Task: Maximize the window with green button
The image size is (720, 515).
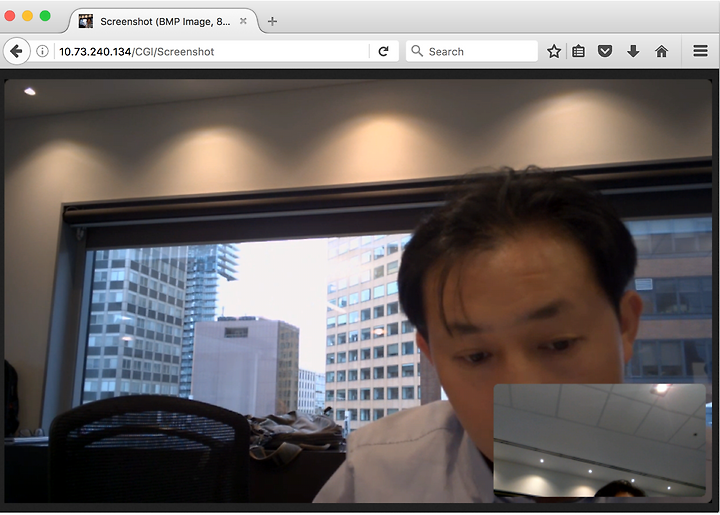Action: 45,16
